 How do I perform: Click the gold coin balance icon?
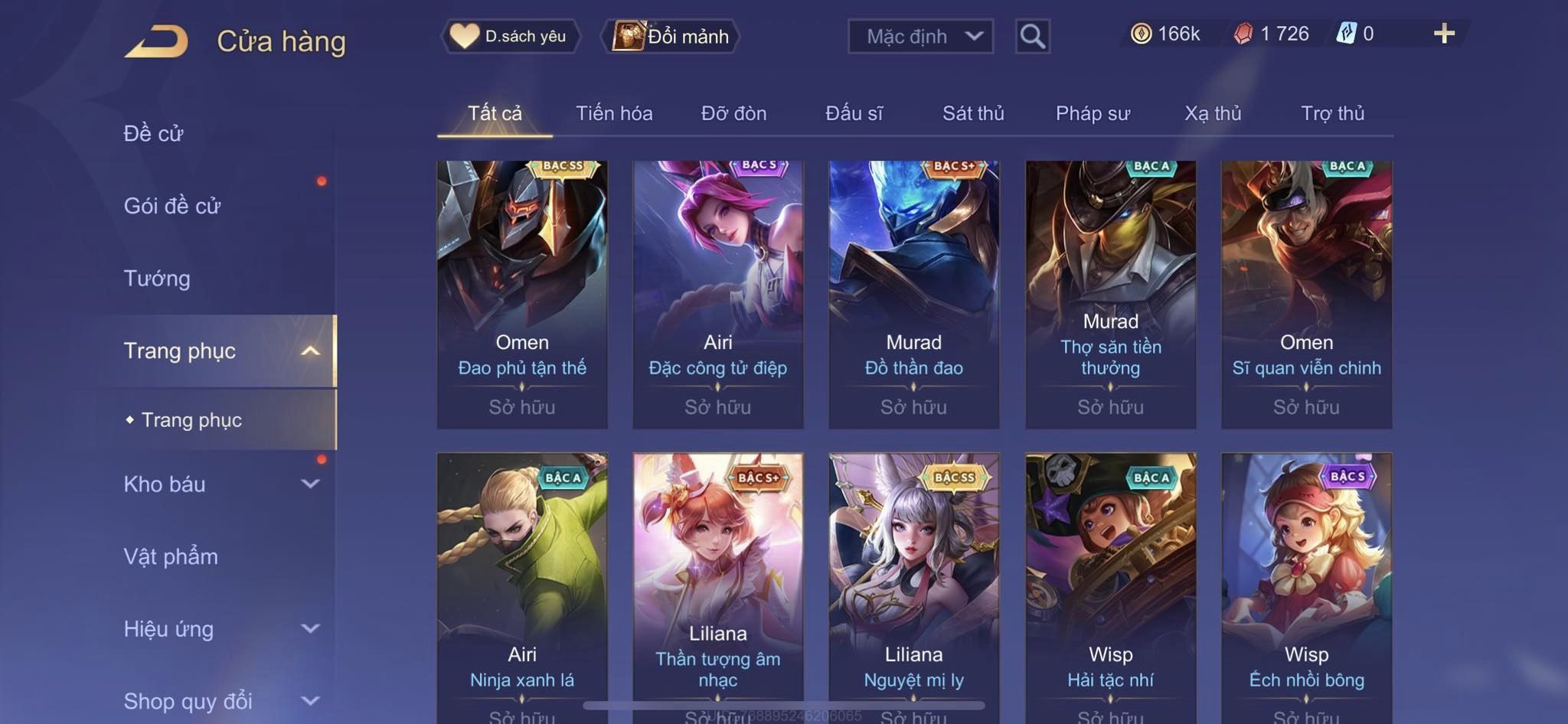click(x=1141, y=34)
